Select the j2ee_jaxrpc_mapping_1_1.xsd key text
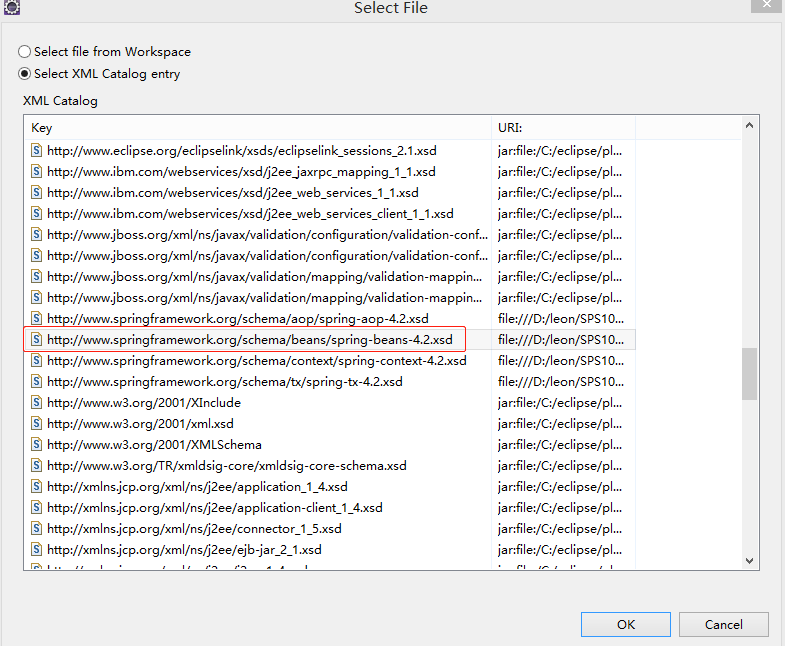785x646 pixels. tap(241, 172)
